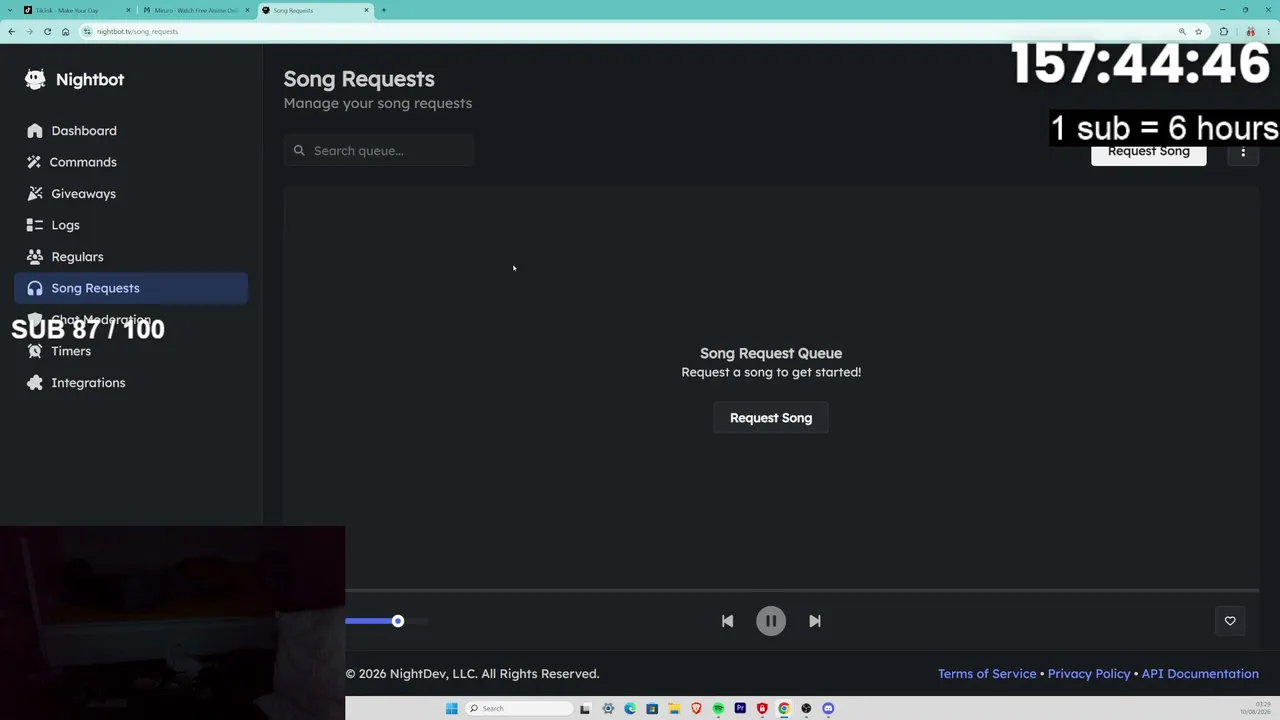
Task: Switch to the TikTok browser tab
Action: pyautogui.click(x=77, y=10)
